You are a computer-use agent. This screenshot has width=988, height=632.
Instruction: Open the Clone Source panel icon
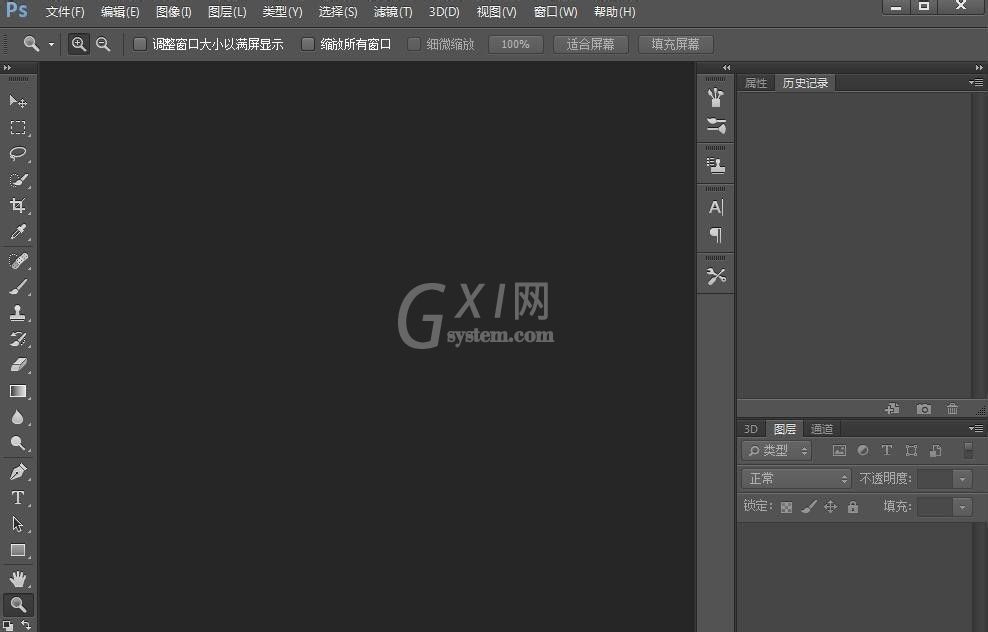click(716, 165)
